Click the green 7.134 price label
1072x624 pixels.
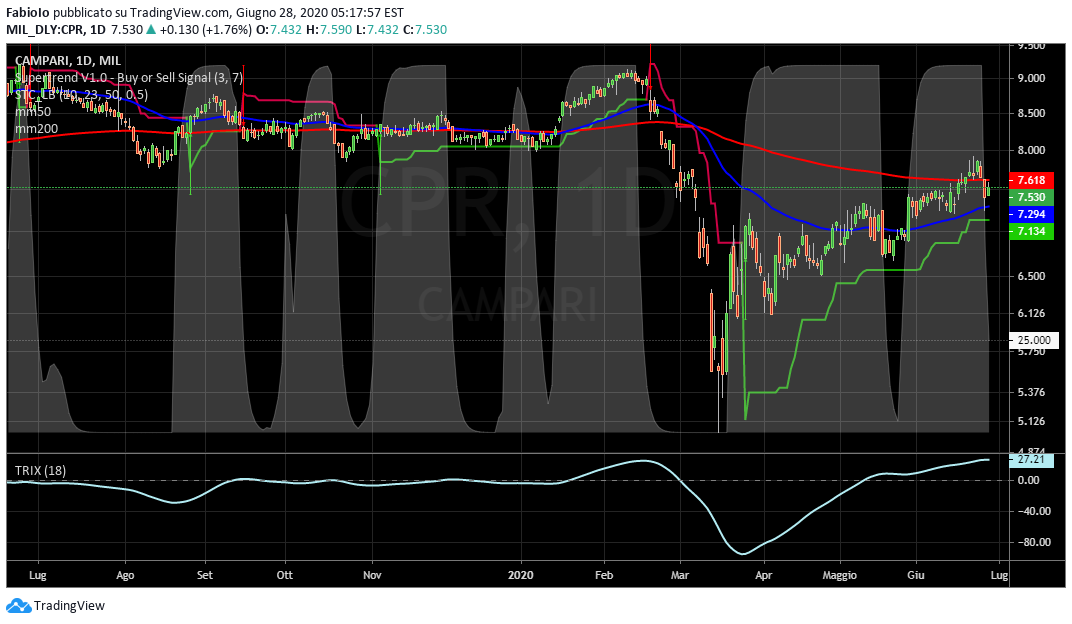pos(1031,231)
